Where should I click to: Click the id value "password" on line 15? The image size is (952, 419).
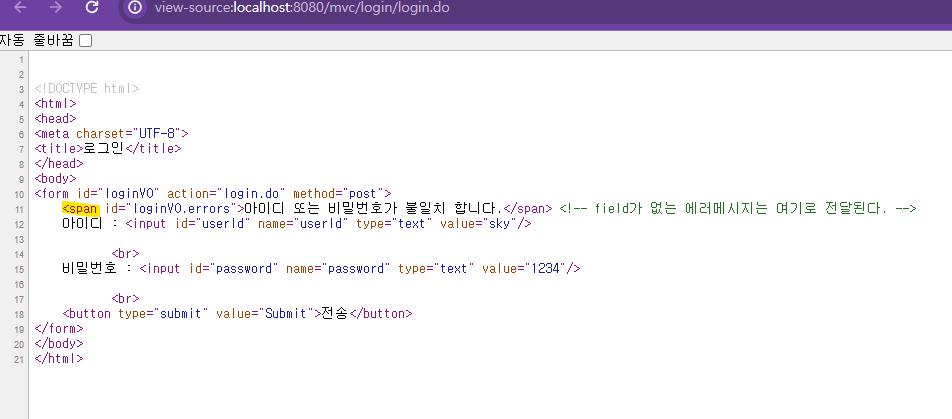pos(244,268)
